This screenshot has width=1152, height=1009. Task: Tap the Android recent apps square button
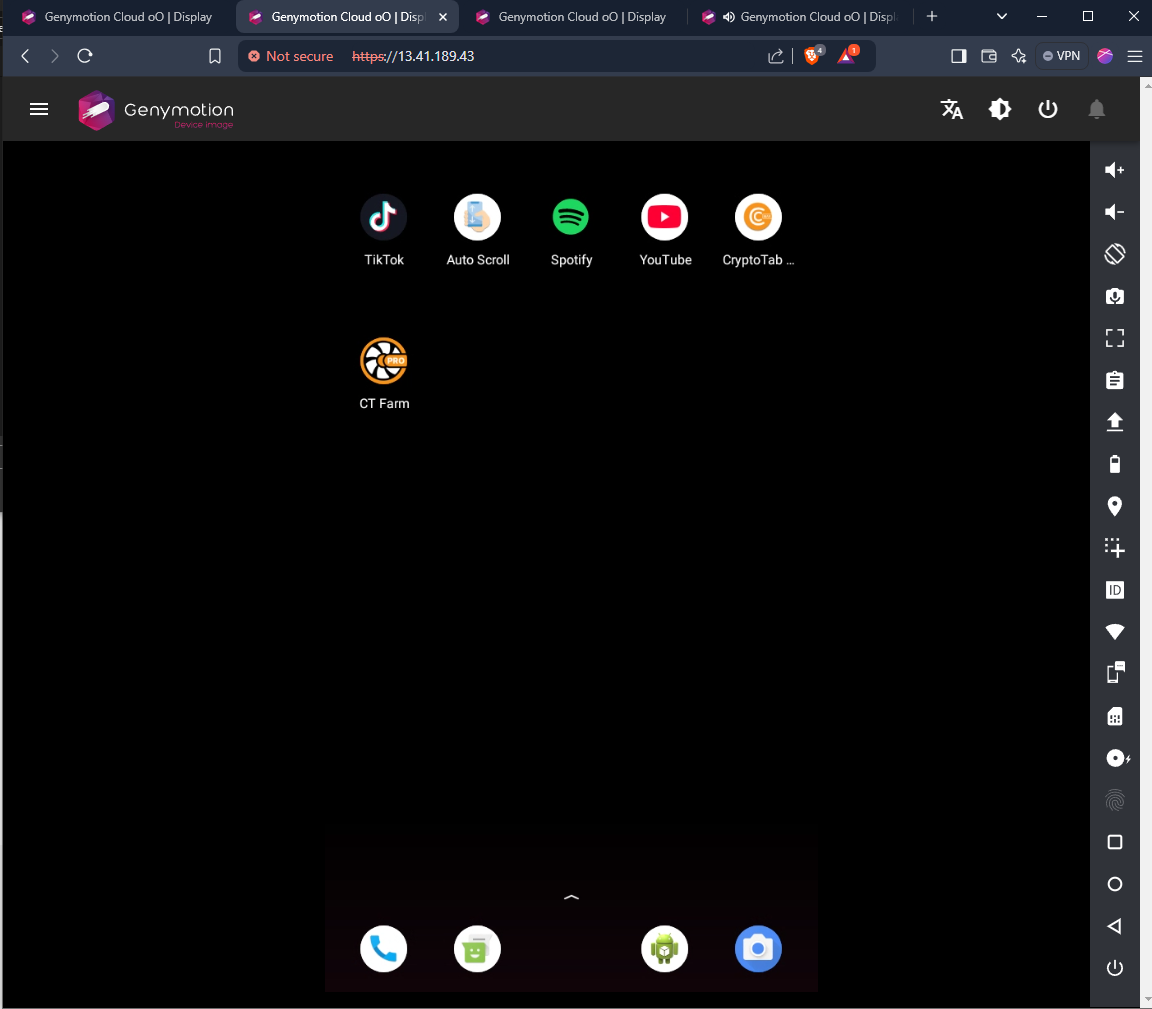click(1115, 841)
